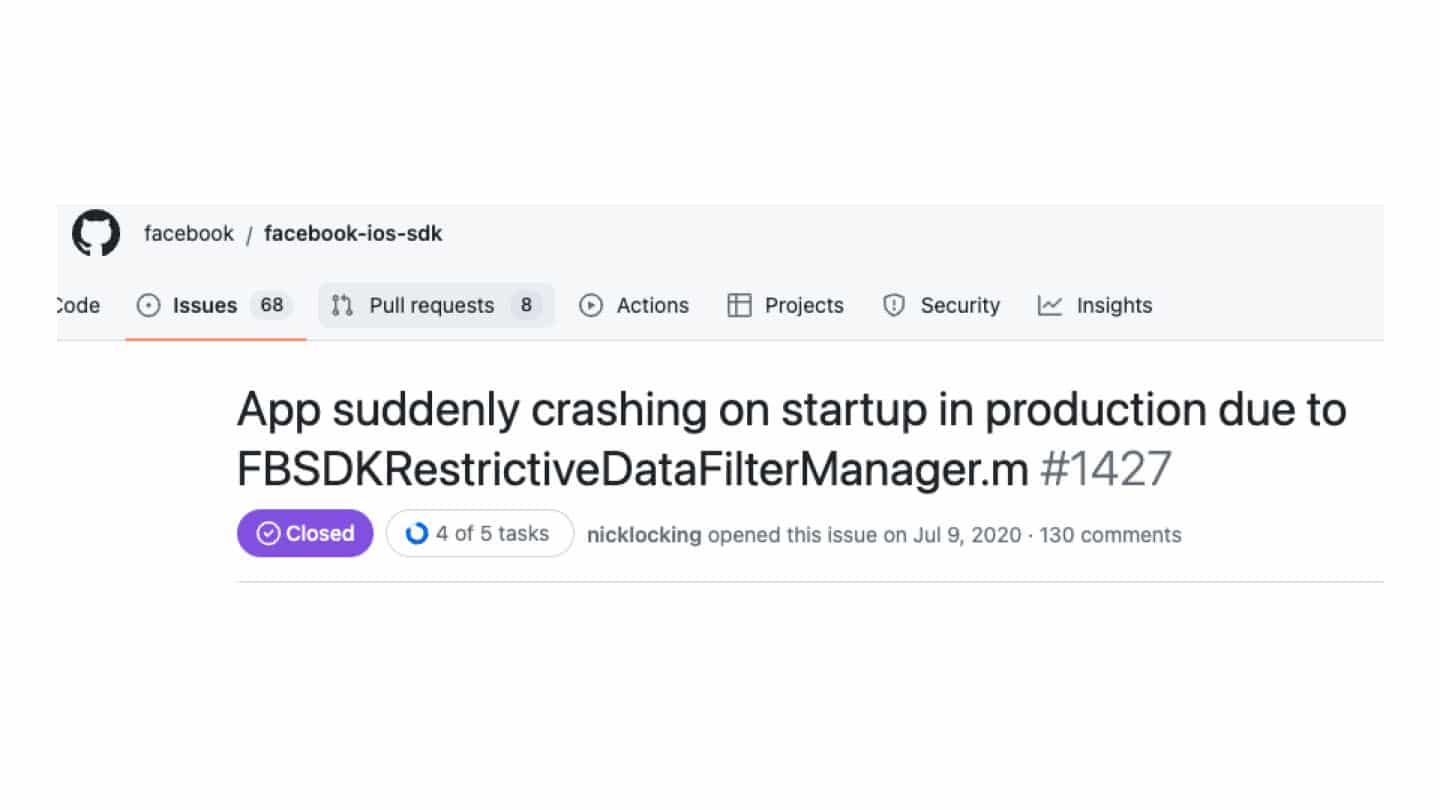Open the Actions tab
Image resolution: width=1440 pixels, height=810 pixels.
coord(635,306)
